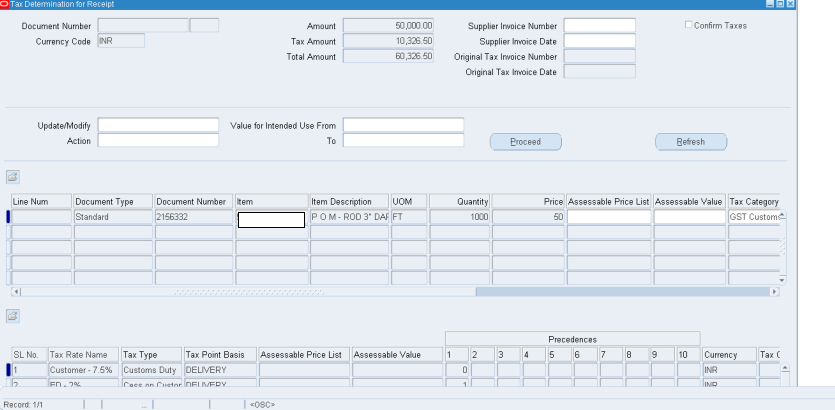835x410 pixels.
Task: Click the Tax Rate Name column header
Action: click(x=83, y=355)
